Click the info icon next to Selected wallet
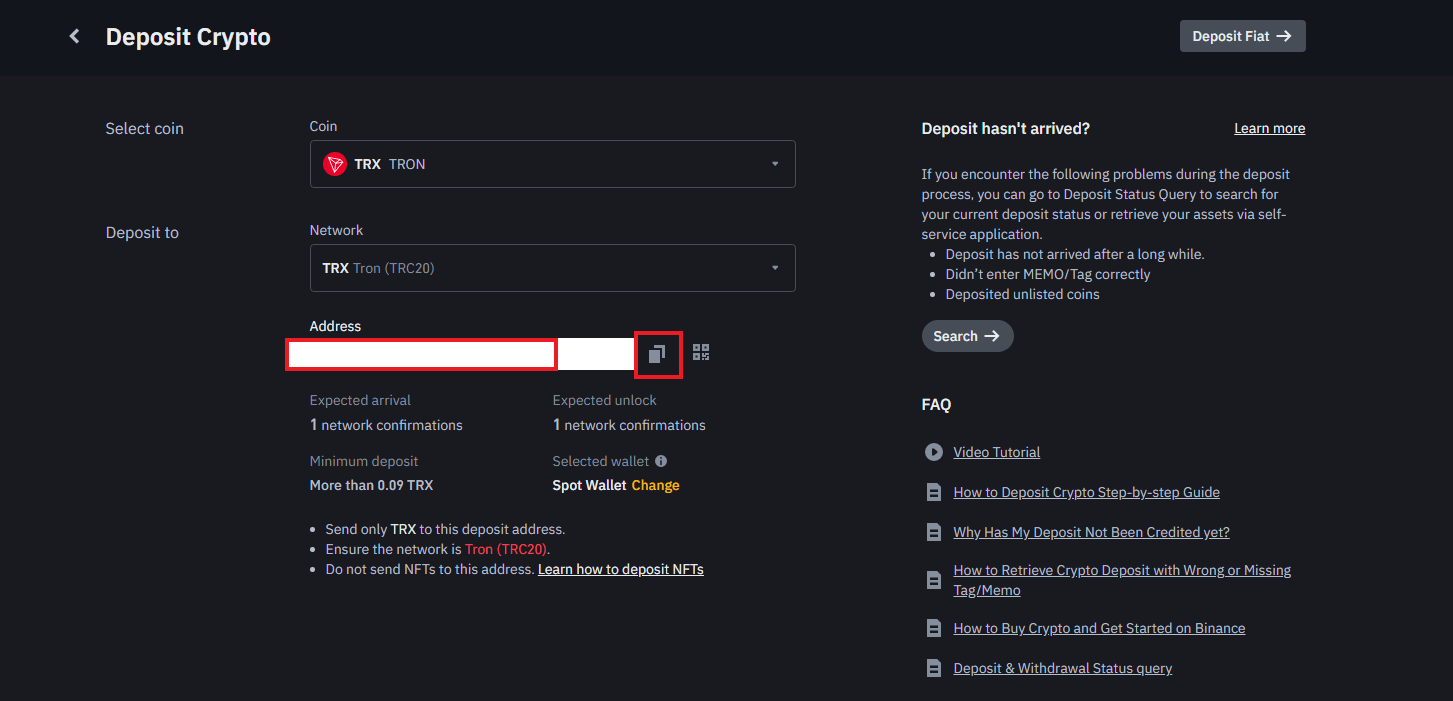This screenshot has width=1453, height=701. (661, 461)
